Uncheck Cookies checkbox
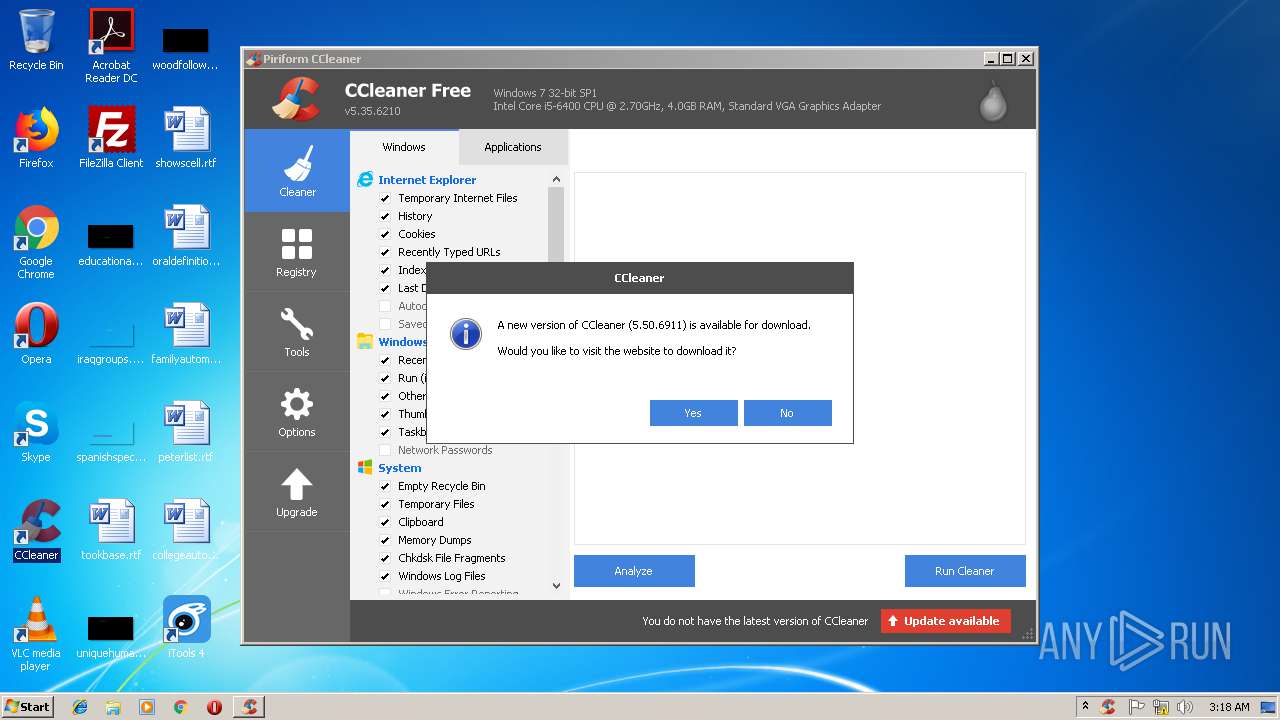Image resolution: width=1280 pixels, height=720 pixels. (385, 234)
